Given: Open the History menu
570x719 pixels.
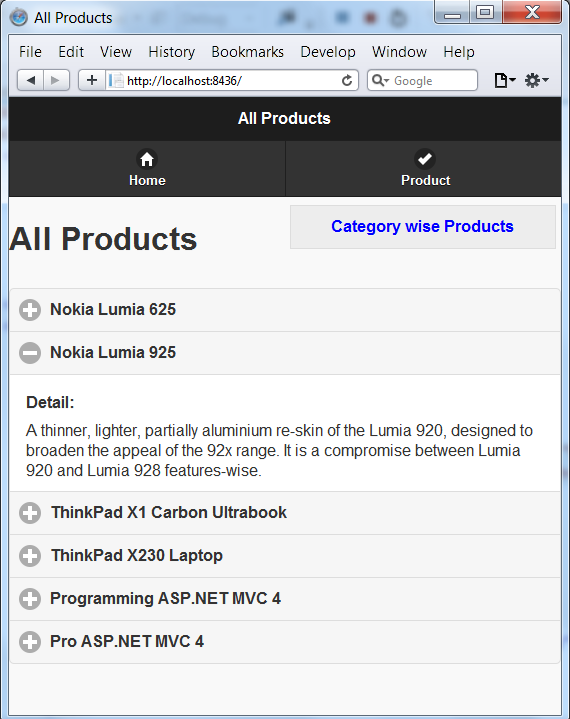Looking at the screenshot, I should (x=172, y=52).
